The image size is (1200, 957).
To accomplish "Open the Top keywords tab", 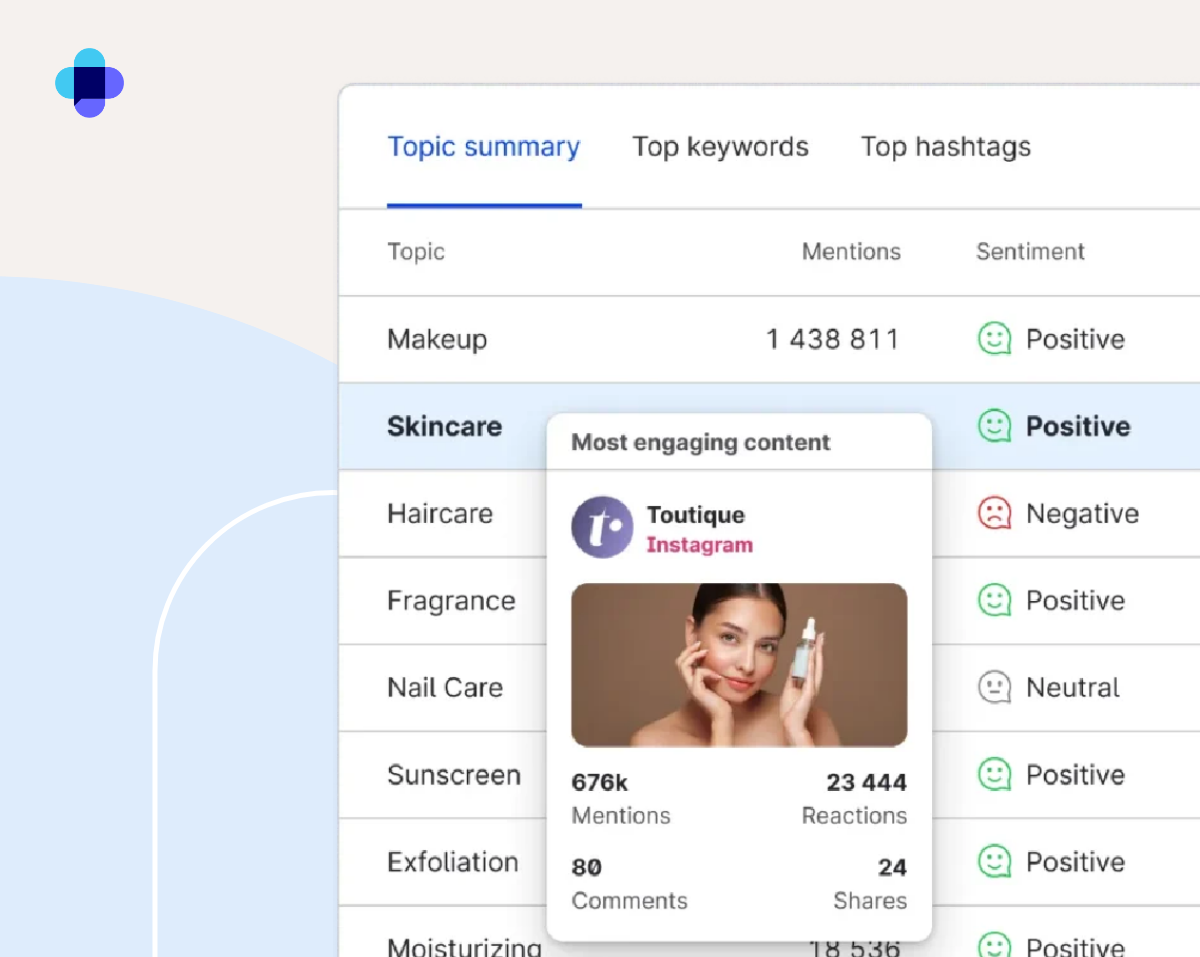I will pyautogui.click(x=721, y=147).
